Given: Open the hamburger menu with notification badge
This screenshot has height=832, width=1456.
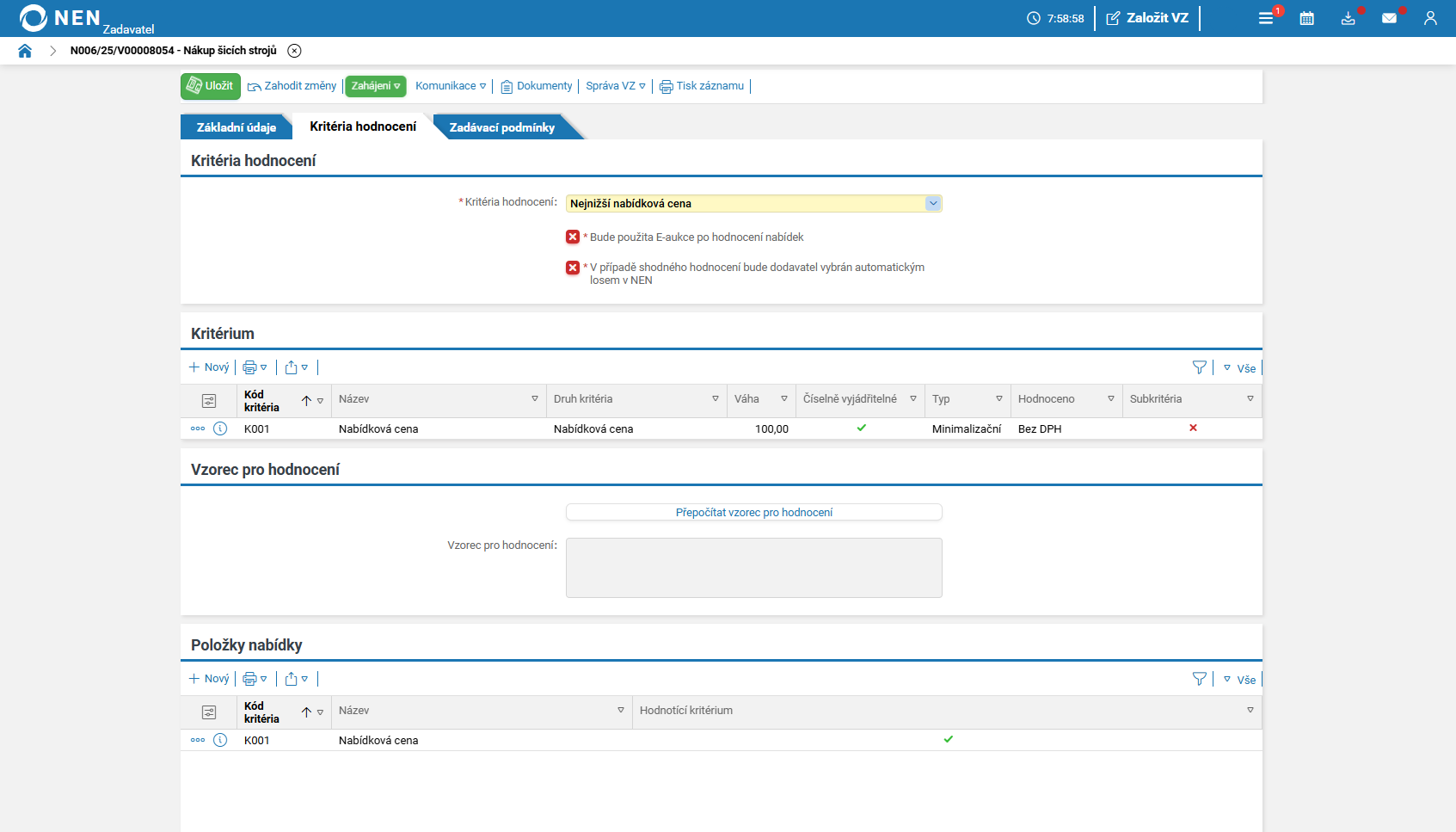Looking at the screenshot, I should pyautogui.click(x=1266, y=18).
